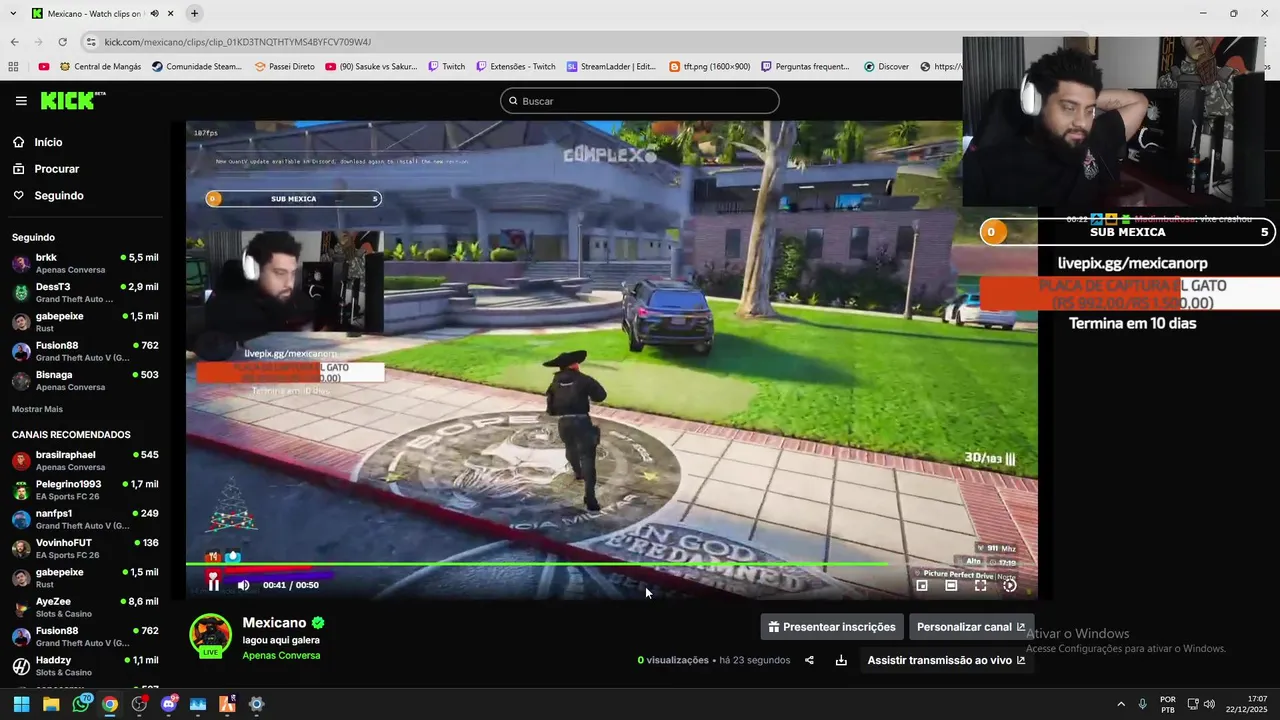This screenshot has width=1280, height=720.
Task: Open Pelegrino1993 recommended channel
Action: [x=85, y=489]
